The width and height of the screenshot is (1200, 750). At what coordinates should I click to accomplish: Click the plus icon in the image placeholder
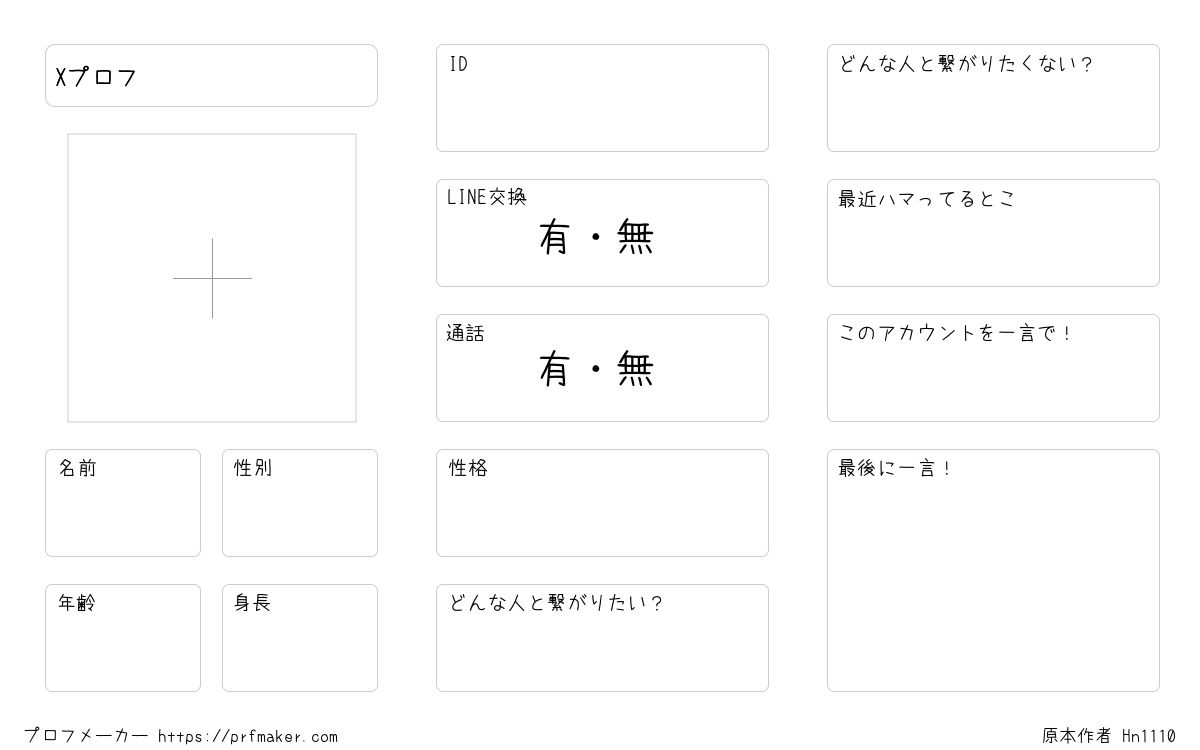[x=212, y=278]
